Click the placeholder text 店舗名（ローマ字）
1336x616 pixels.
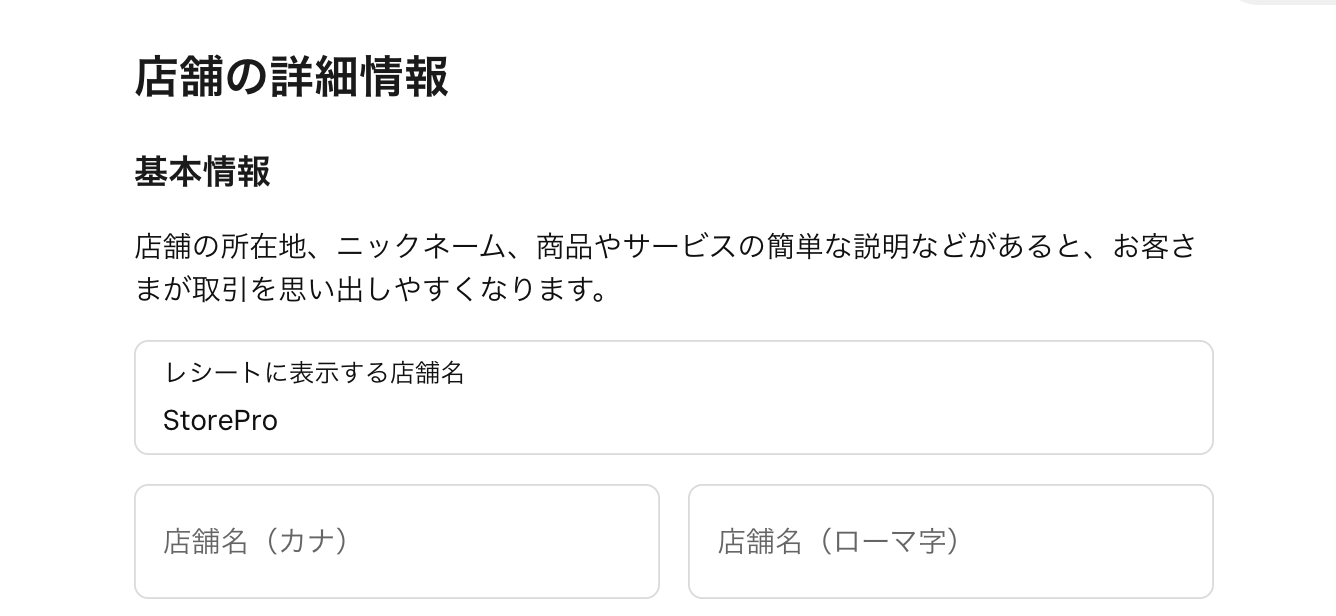(837, 541)
